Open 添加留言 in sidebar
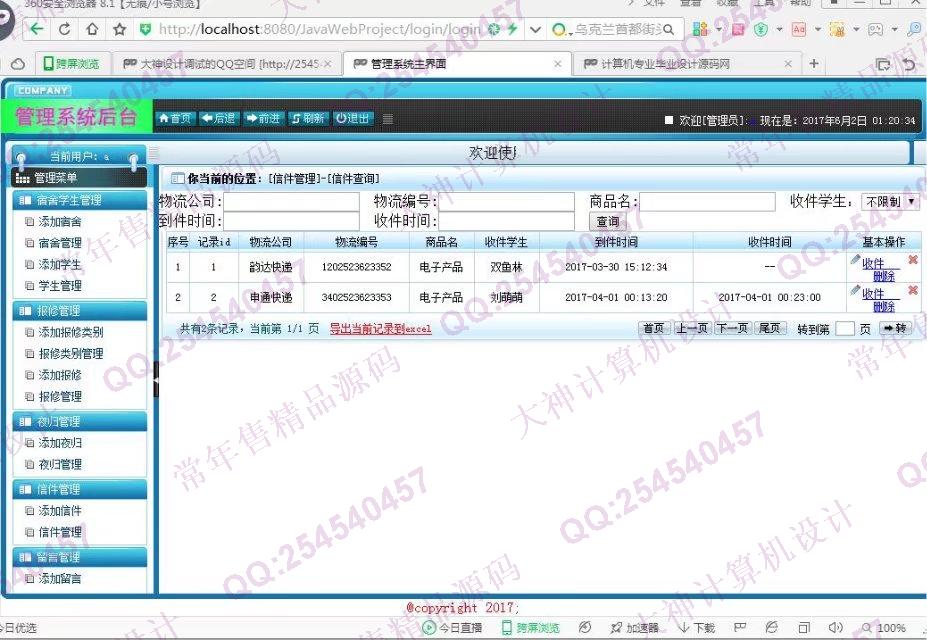Screen dimensions: 927x640 tap(60, 579)
